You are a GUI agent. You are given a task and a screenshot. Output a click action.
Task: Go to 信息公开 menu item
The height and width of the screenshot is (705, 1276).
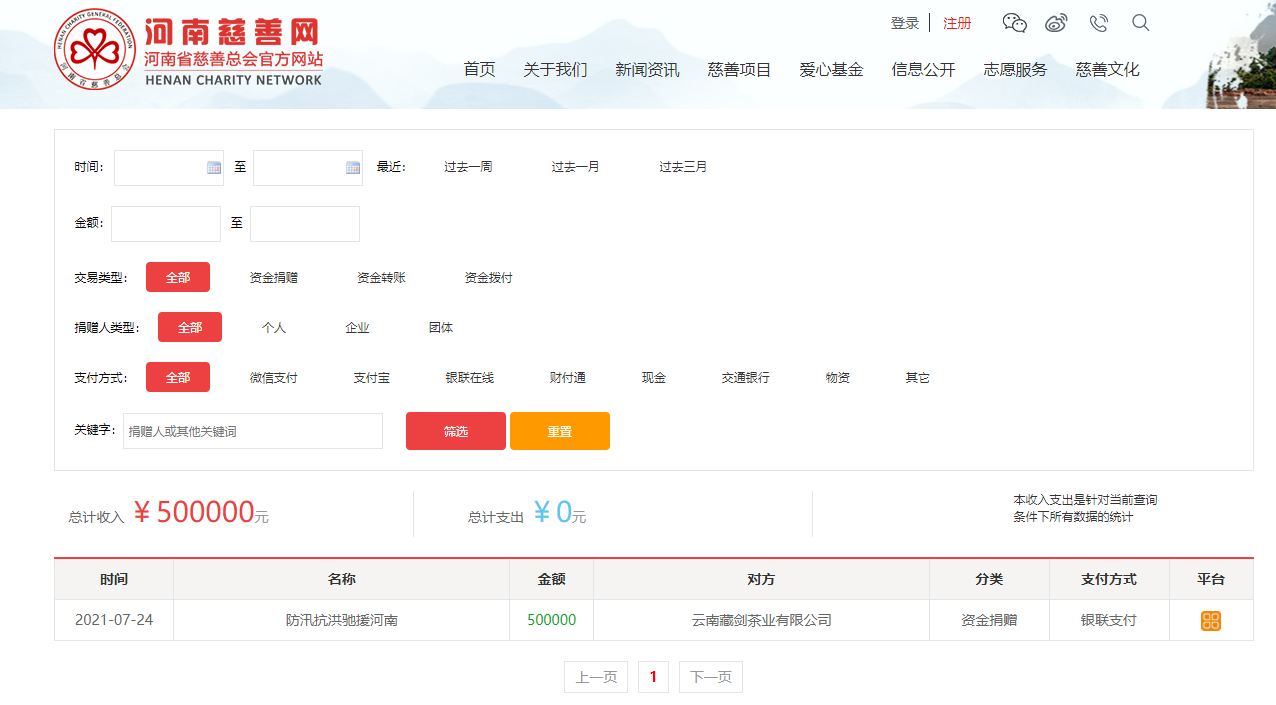[x=923, y=69]
